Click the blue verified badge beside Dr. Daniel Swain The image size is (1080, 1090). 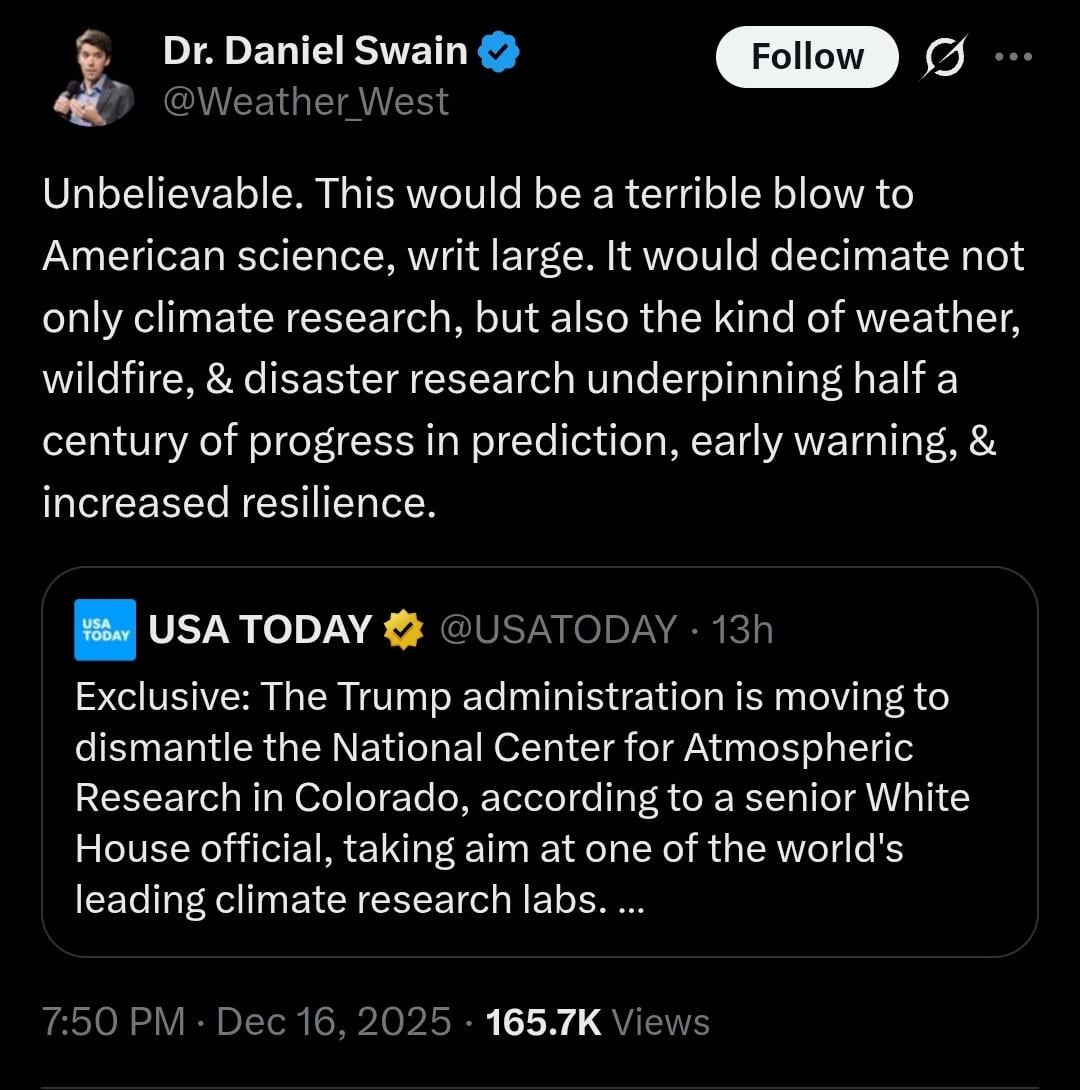point(497,51)
